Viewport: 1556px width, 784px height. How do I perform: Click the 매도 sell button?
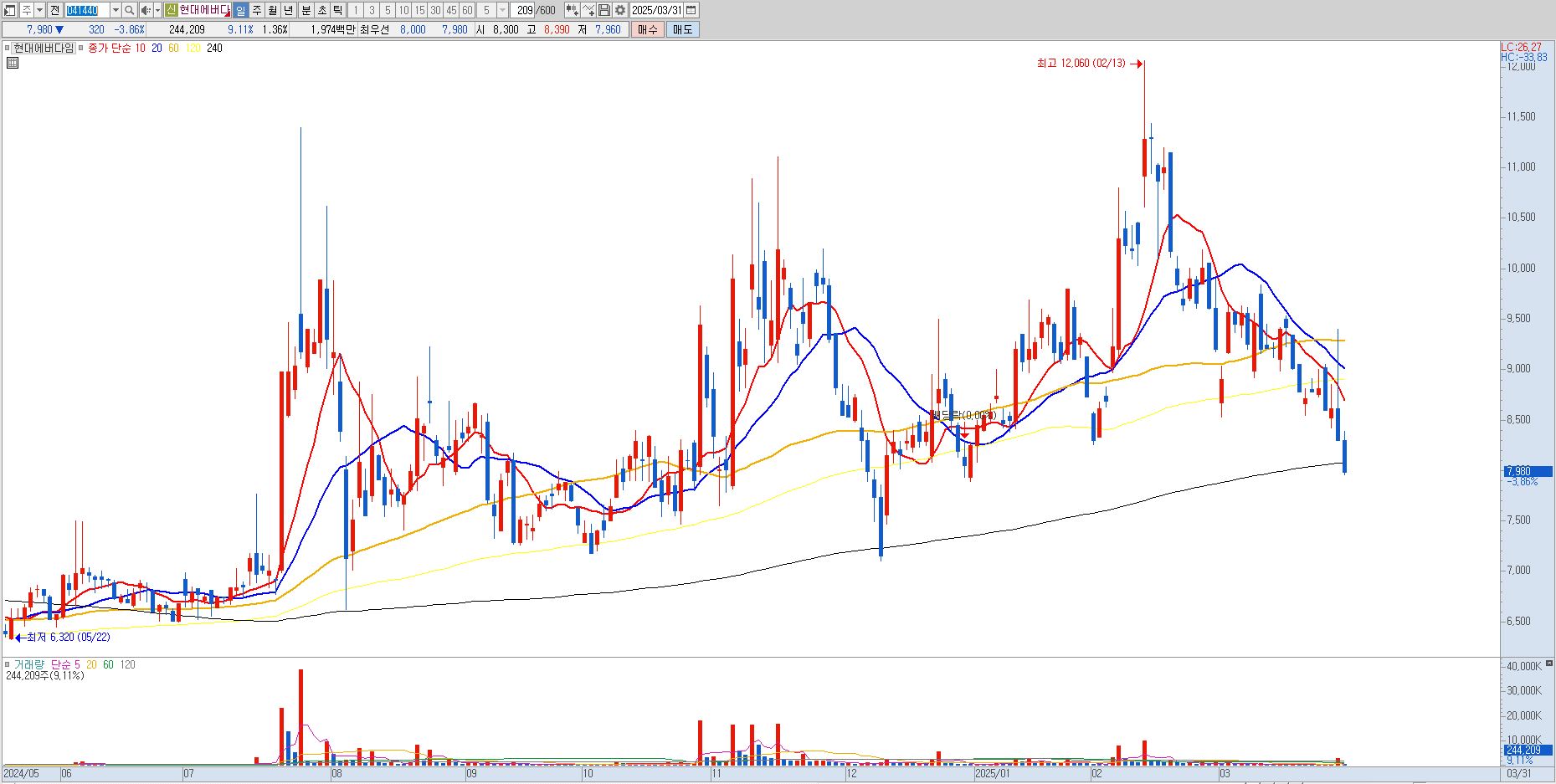[x=682, y=29]
